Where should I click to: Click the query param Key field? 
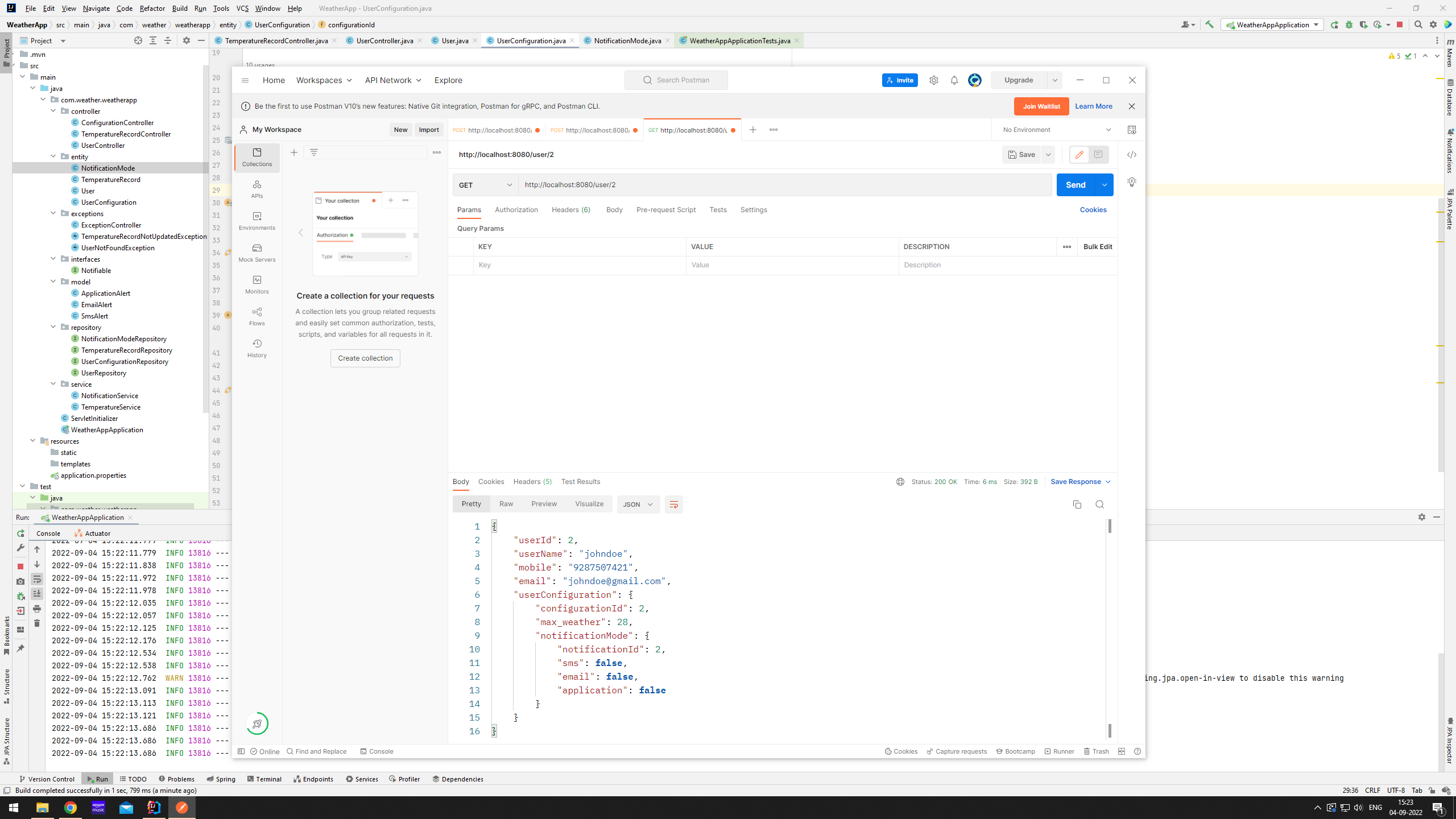pos(580,265)
